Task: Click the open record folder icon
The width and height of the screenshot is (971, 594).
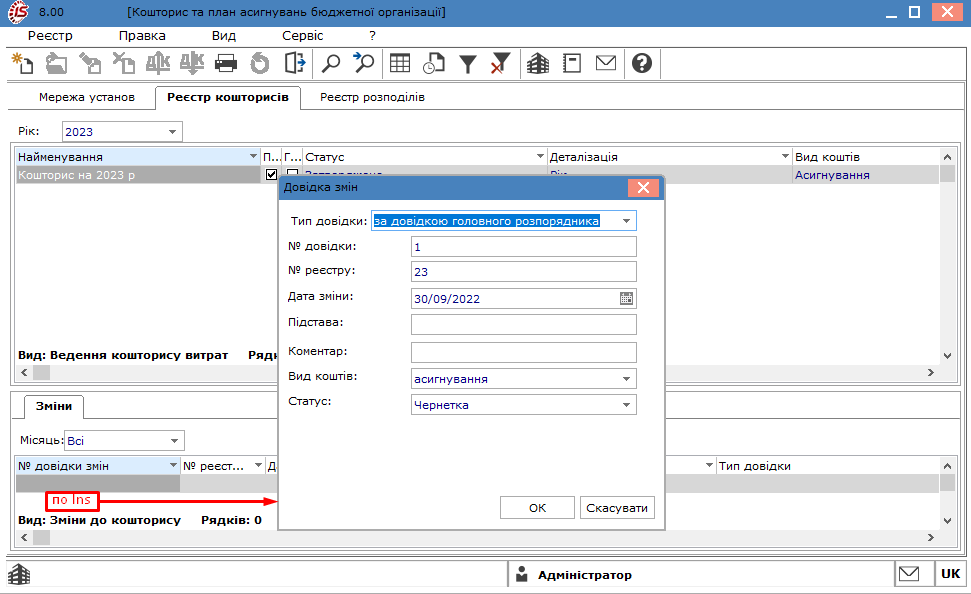Action: (56, 63)
